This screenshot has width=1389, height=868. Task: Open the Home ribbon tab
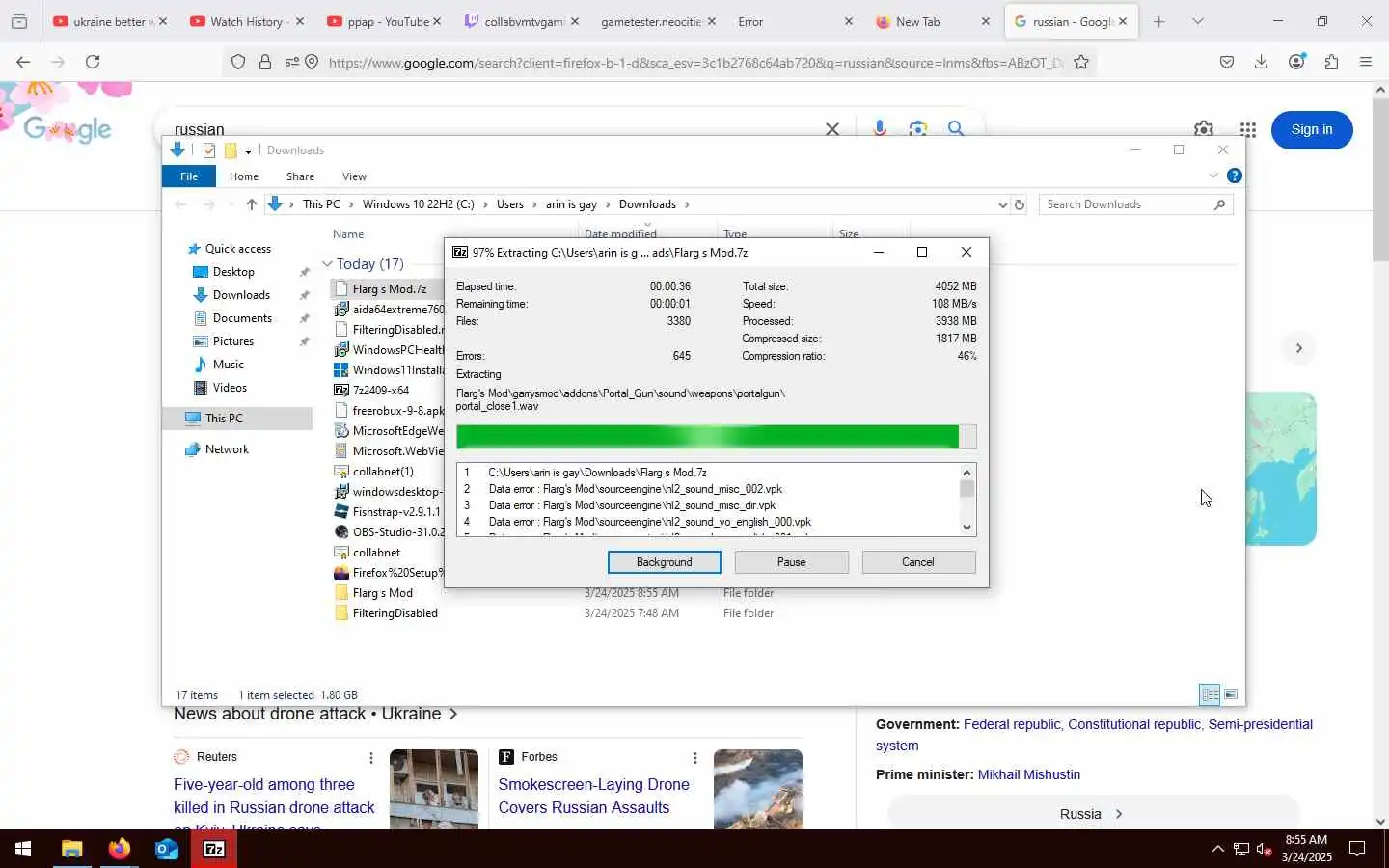point(244,176)
